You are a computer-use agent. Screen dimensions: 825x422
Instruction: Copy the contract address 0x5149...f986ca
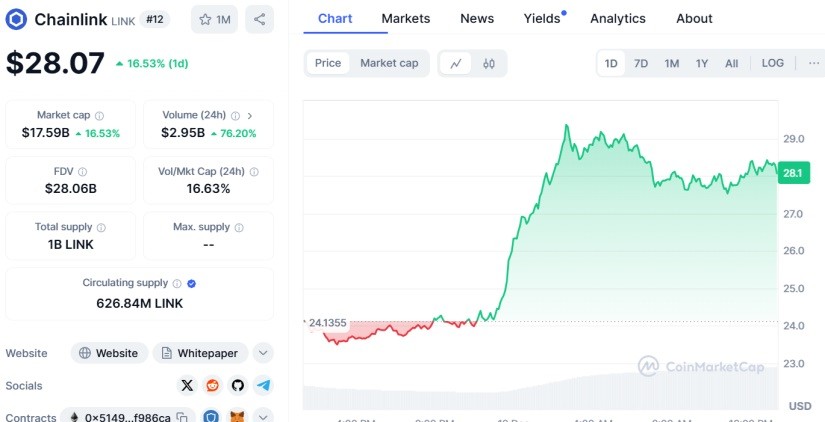[x=182, y=417]
